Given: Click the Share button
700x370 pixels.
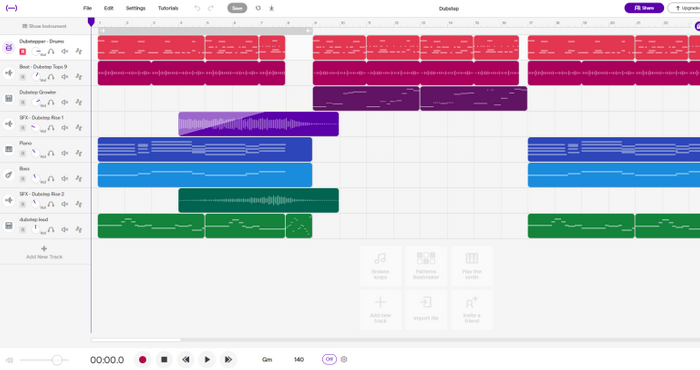Looking at the screenshot, I should pyautogui.click(x=644, y=8).
